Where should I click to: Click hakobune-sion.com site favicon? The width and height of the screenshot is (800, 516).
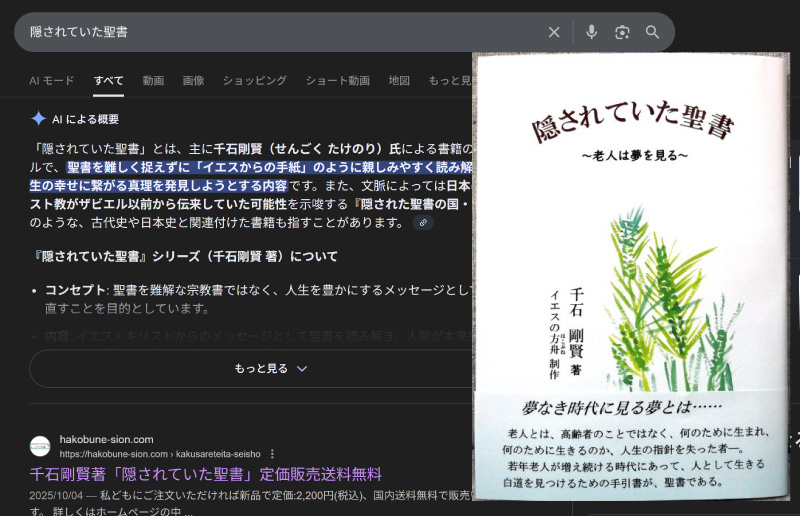40,446
